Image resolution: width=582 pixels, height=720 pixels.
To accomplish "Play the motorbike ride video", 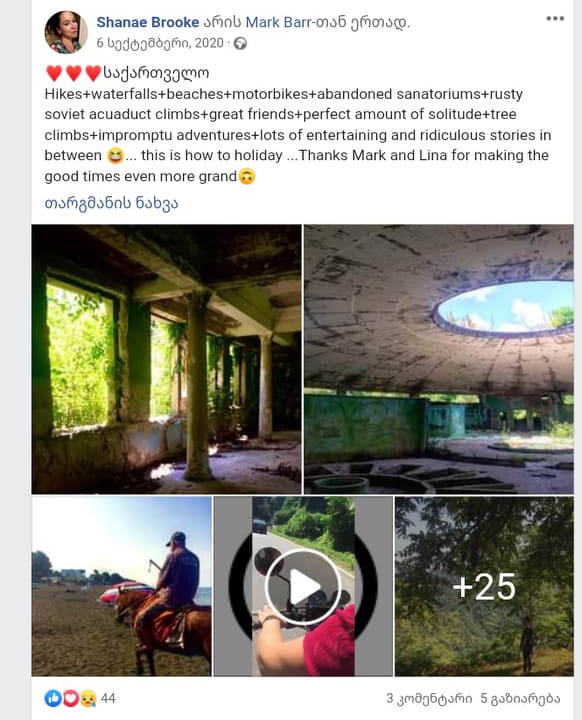I will pyautogui.click(x=303, y=586).
